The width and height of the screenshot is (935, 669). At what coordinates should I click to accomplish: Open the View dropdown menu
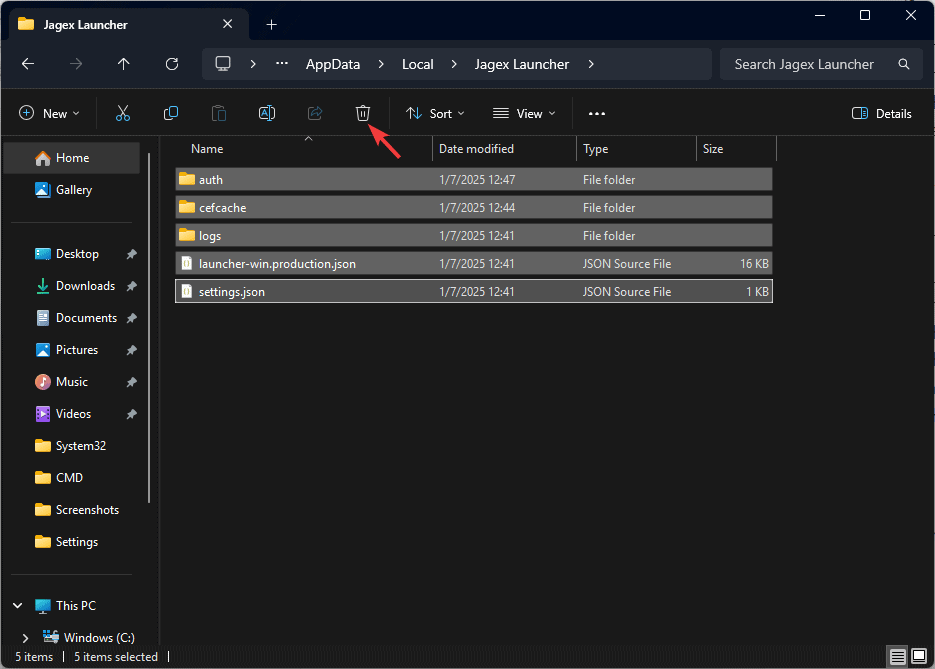click(524, 113)
